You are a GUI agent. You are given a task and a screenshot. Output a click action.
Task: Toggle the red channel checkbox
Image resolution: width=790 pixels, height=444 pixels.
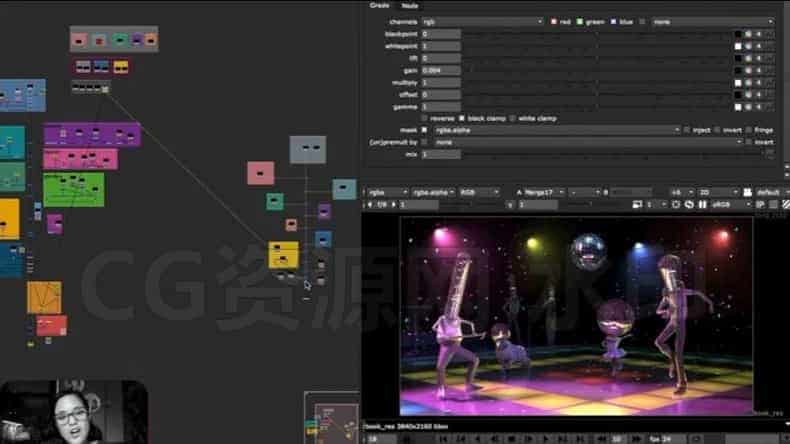point(554,22)
